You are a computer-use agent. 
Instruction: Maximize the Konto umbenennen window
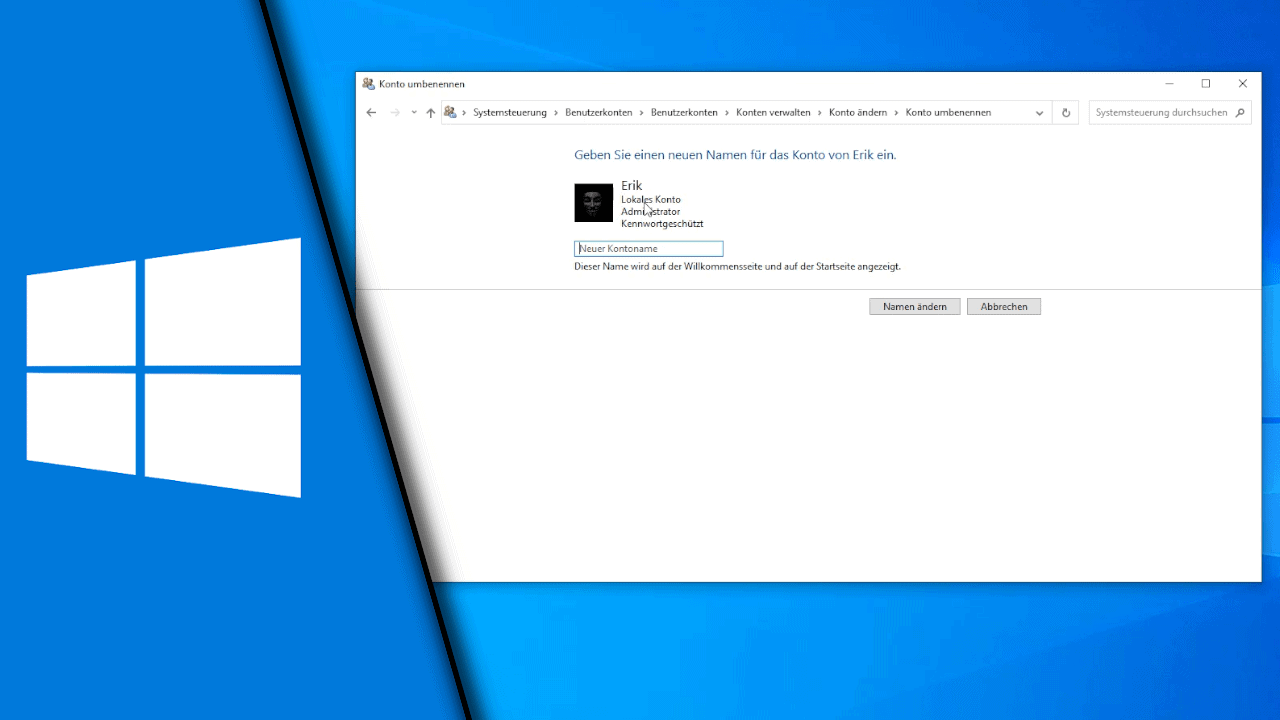[1206, 84]
